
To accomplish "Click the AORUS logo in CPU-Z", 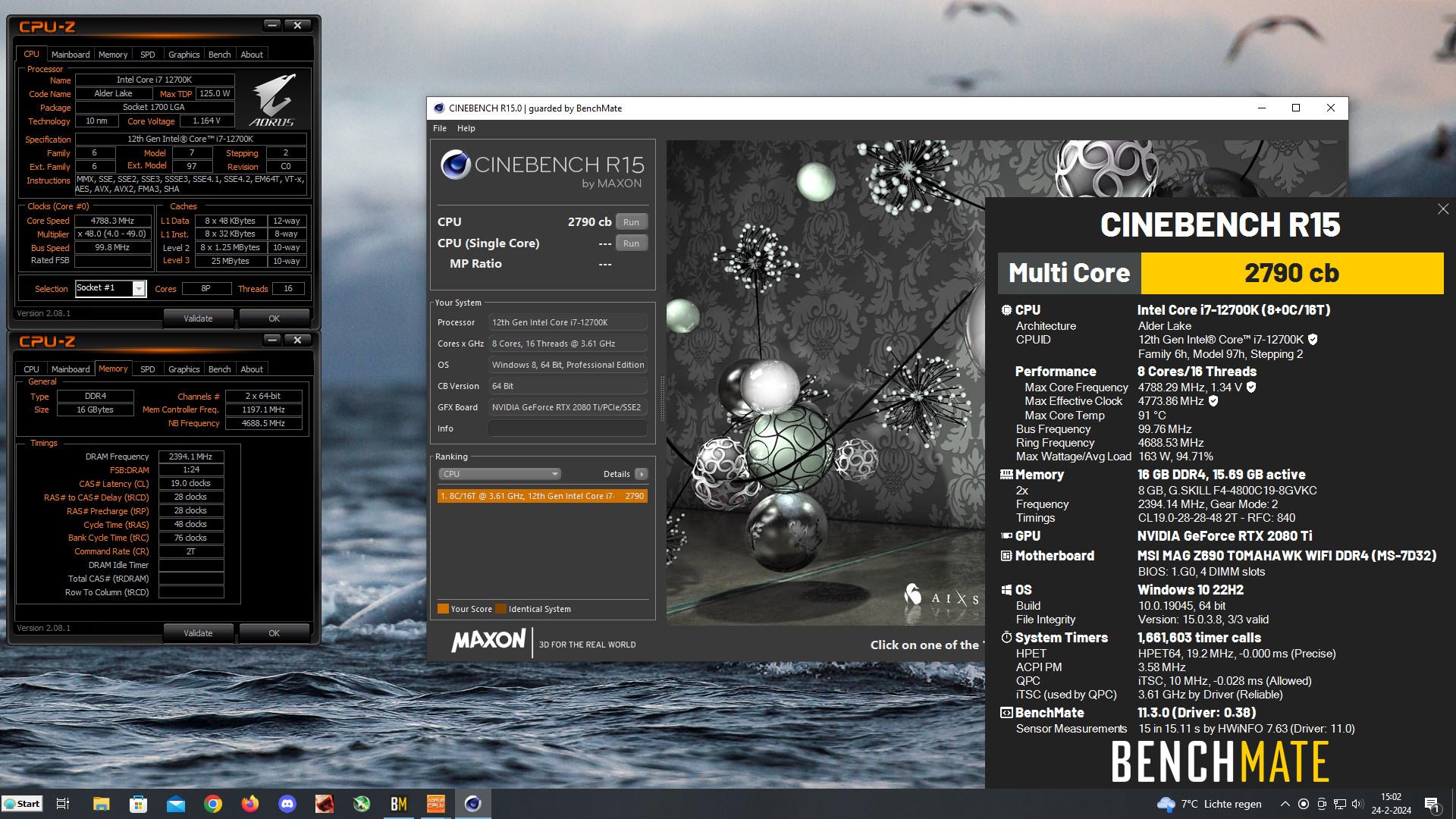I will (272, 99).
